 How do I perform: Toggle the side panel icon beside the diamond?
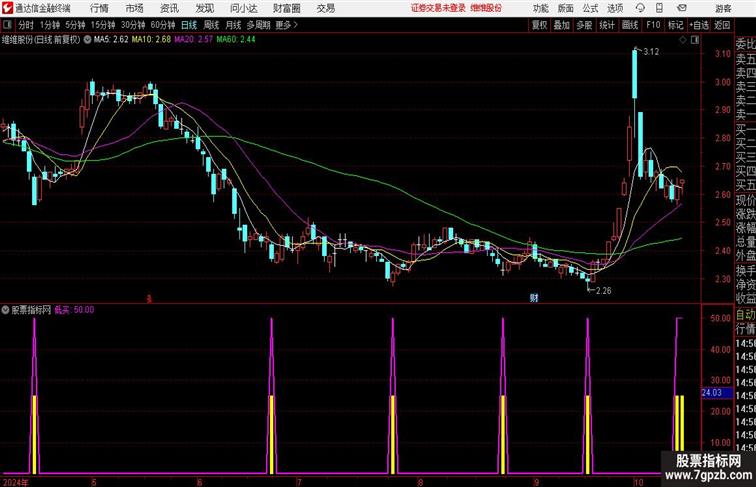(x=695, y=40)
